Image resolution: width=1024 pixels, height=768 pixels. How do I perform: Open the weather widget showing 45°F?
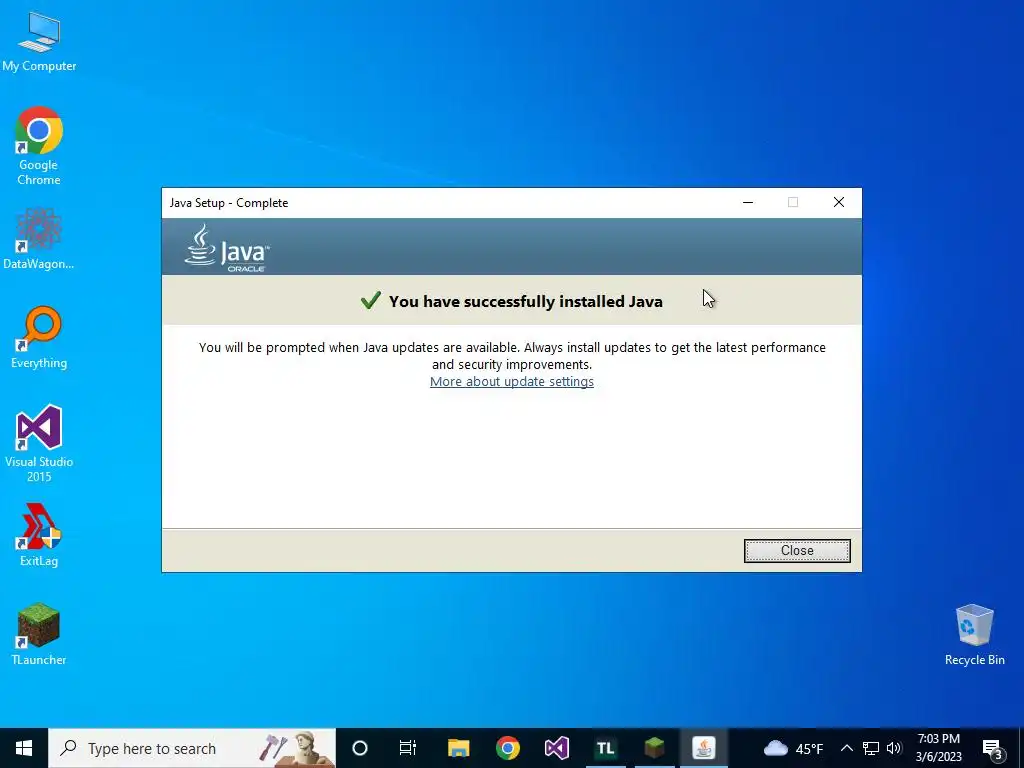(x=793, y=748)
